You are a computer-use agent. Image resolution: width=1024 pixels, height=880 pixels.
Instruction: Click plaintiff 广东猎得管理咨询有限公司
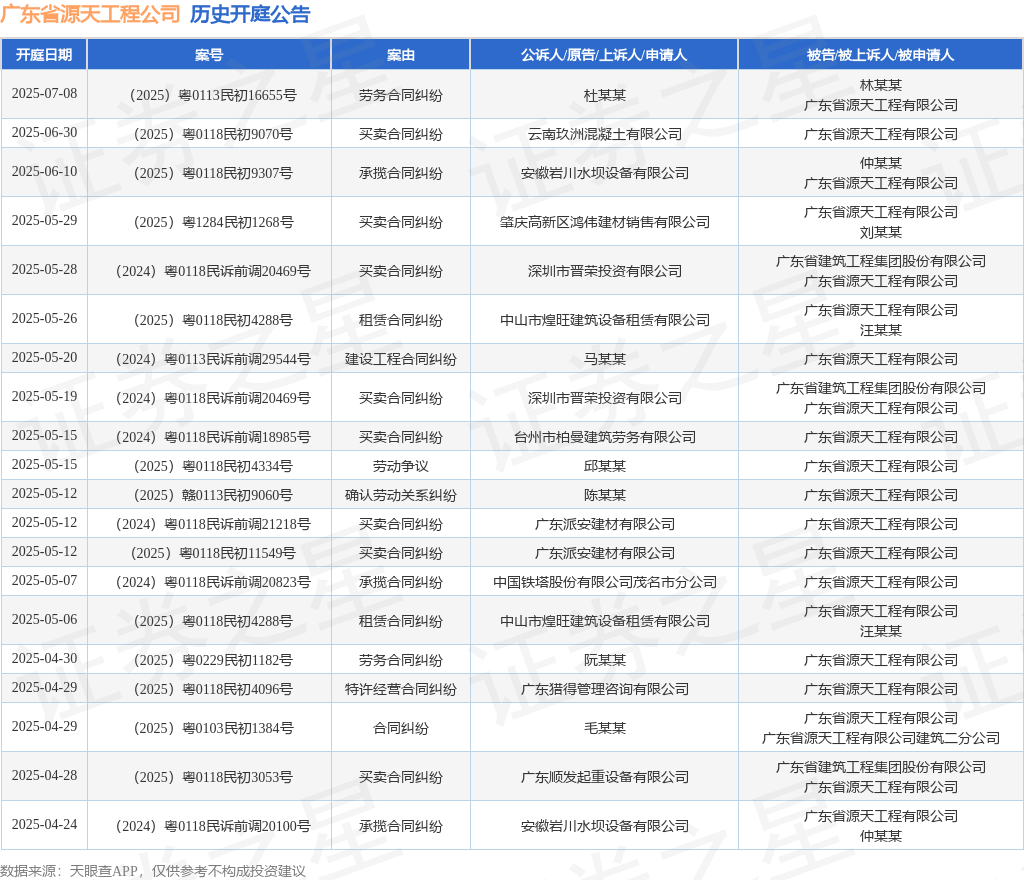[605, 690]
